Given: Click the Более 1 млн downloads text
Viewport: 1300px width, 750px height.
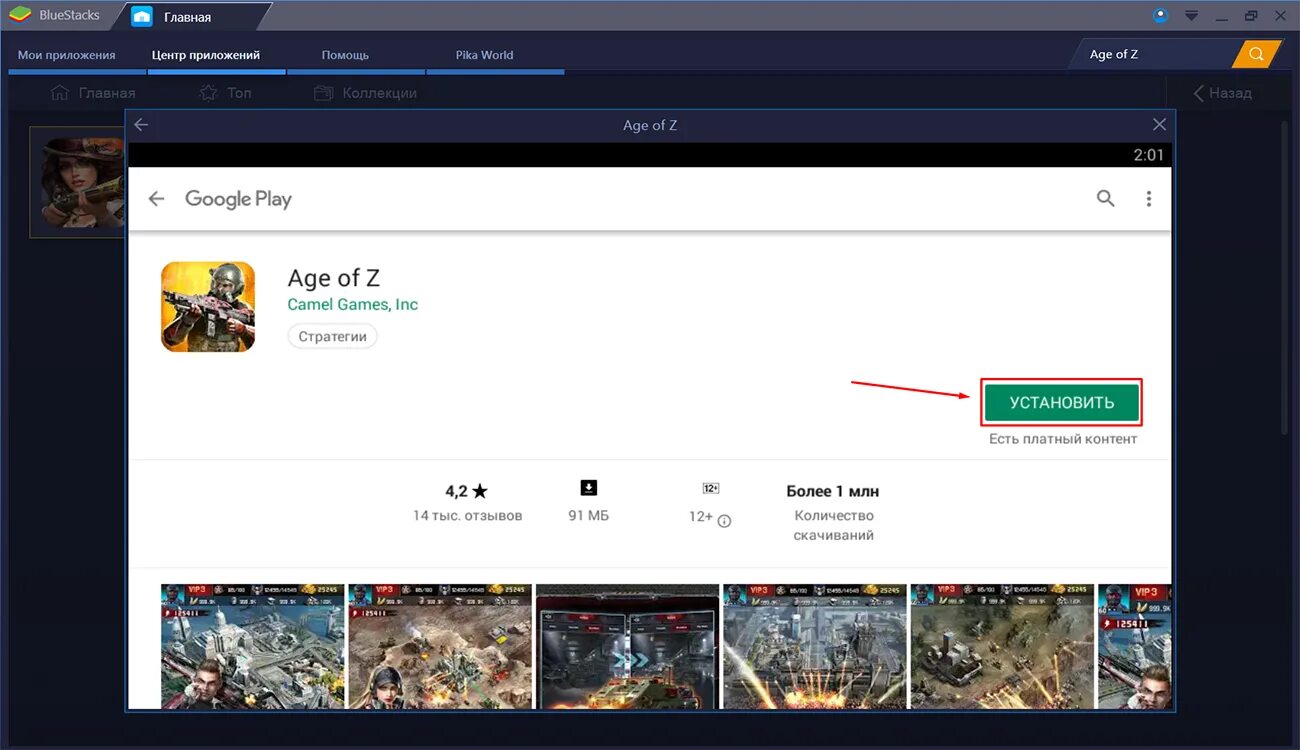Looking at the screenshot, I should click(x=833, y=491).
